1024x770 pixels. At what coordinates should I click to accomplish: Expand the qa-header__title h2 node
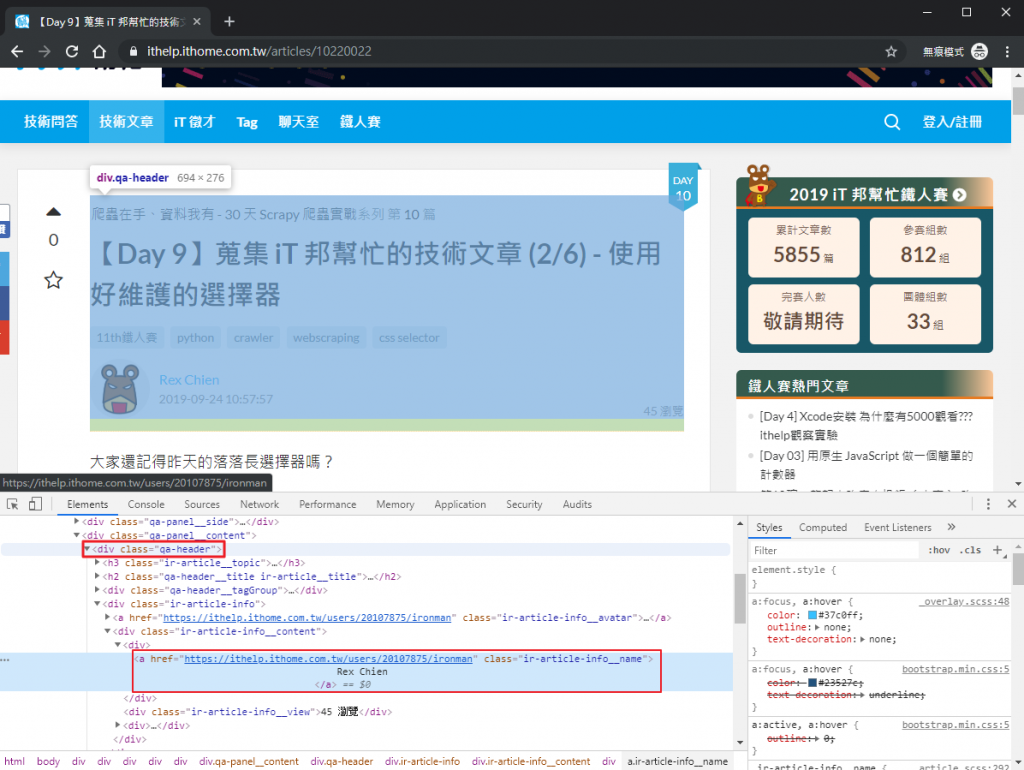point(97,576)
